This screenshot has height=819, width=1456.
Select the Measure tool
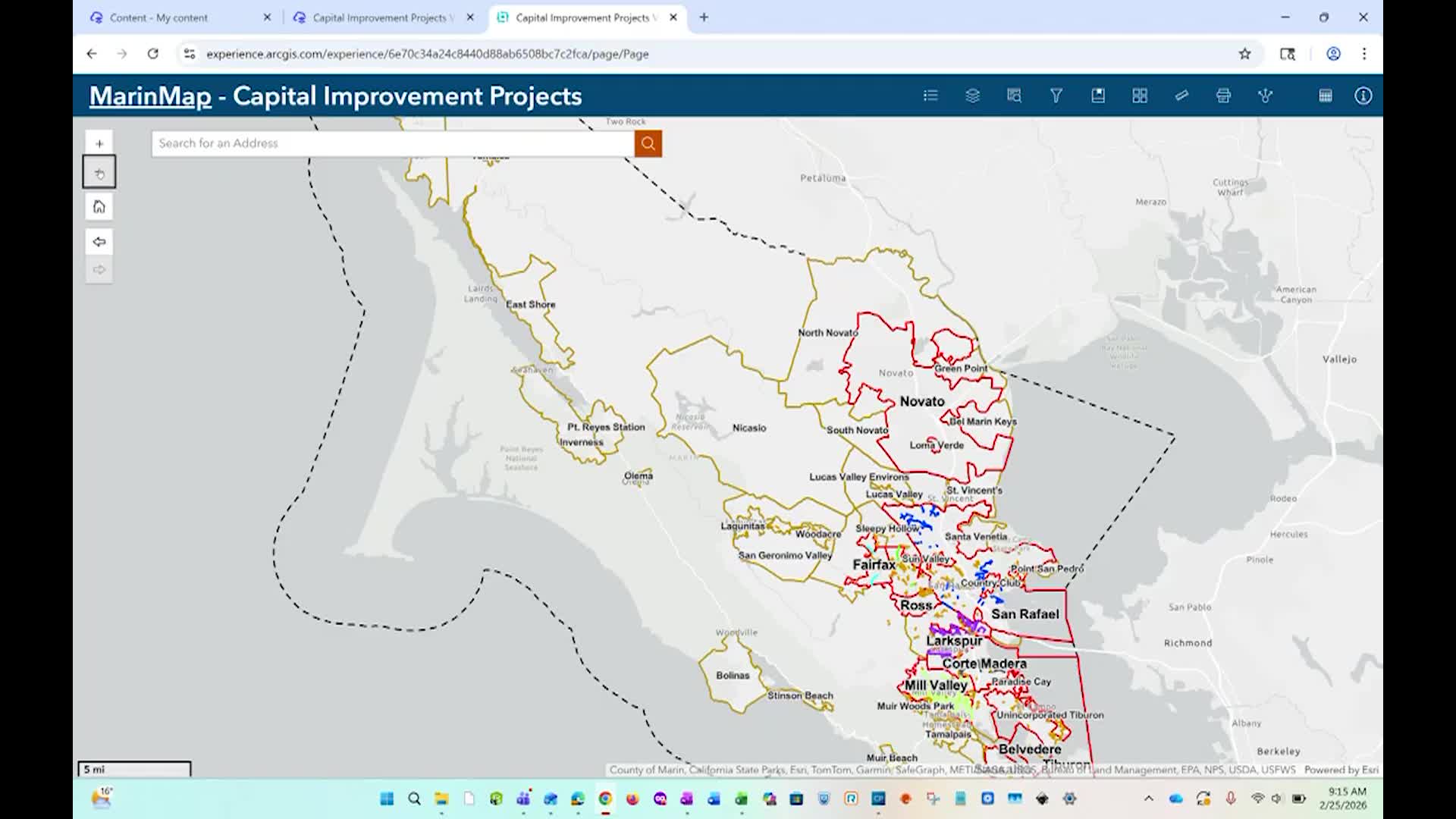(x=1181, y=95)
